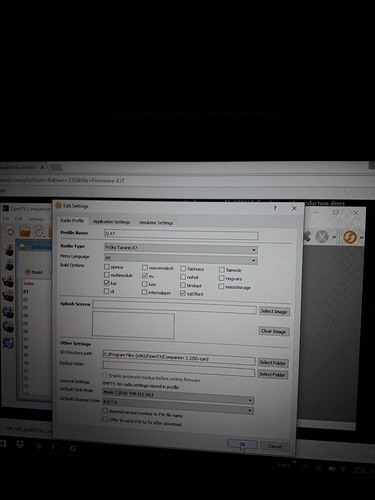This screenshot has width=375, height=500.
Task: Toggle the massstorage checkbox
Action: tap(222, 287)
